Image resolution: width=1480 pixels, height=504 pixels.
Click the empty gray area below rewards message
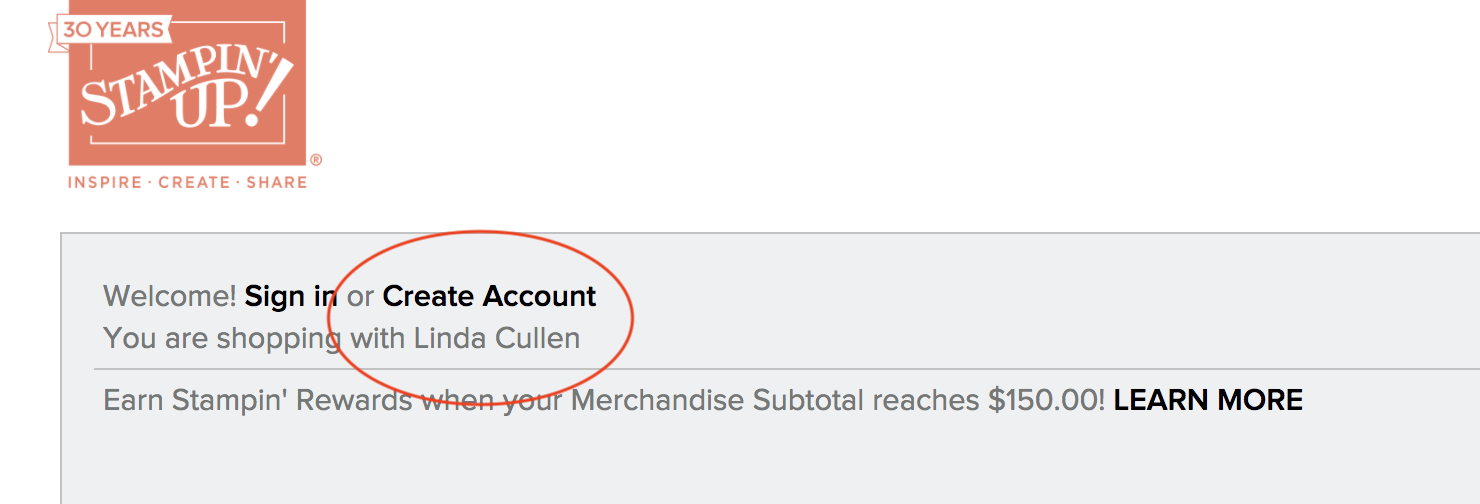tap(770, 462)
